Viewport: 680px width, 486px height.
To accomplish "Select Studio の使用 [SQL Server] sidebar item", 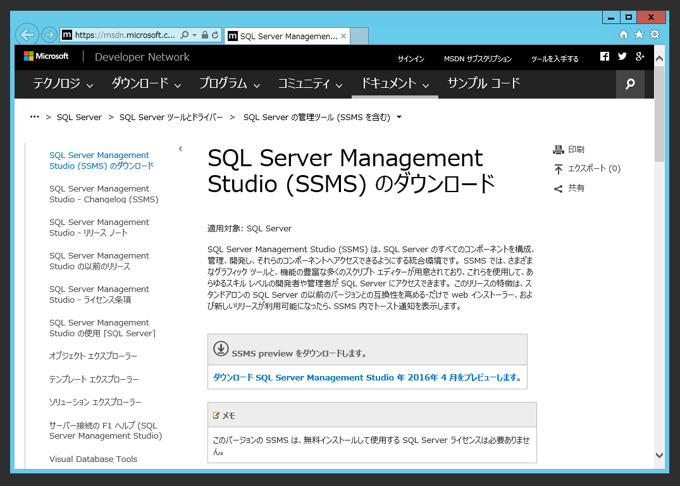I will coord(102,328).
